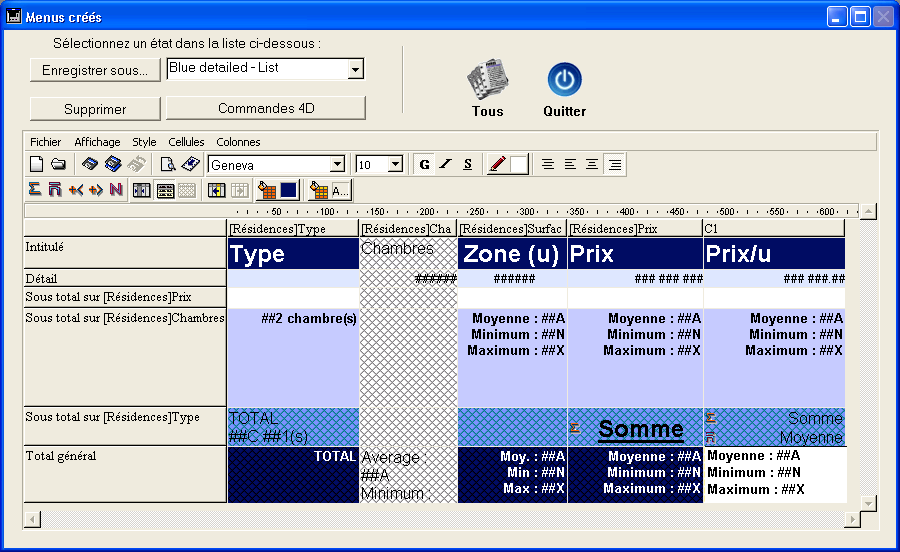900x552 pixels.
Task: Click the new document icon
Action: pos(36,165)
